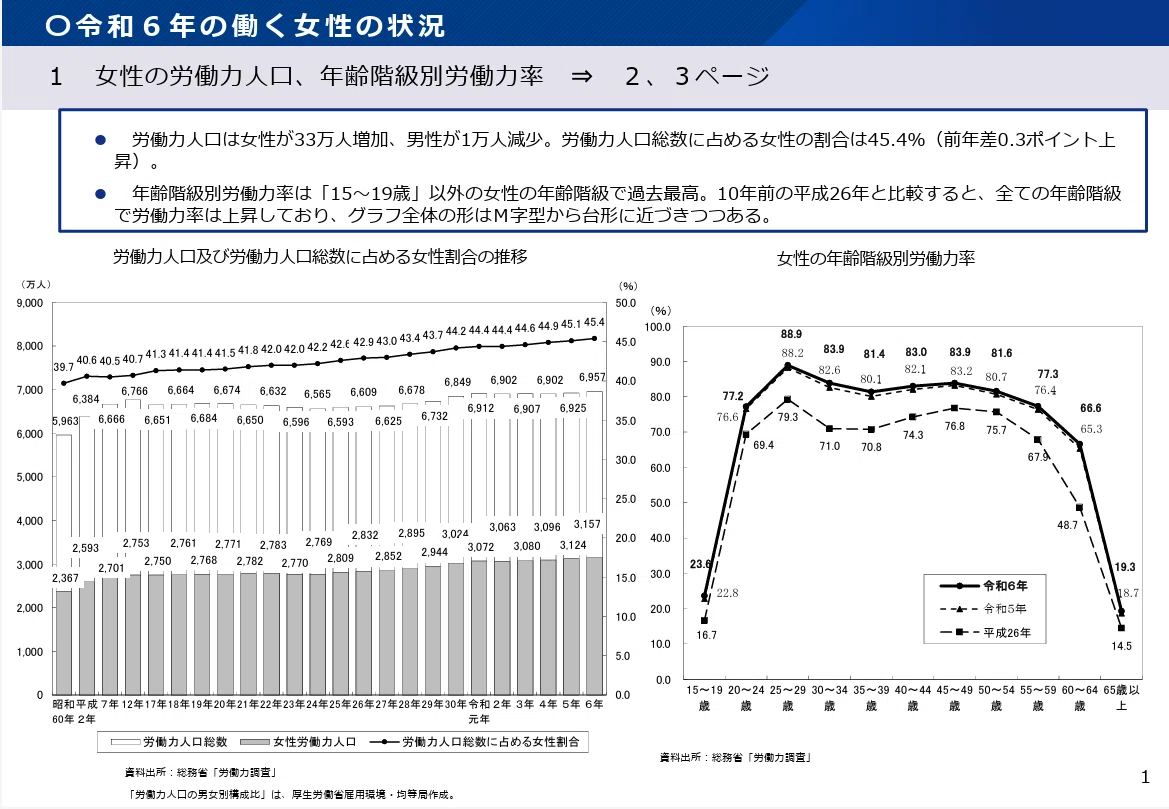The height and width of the screenshot is (809, 1169).
Task: Click the '昭和60年' x-axis label
Action: (63, 711)
